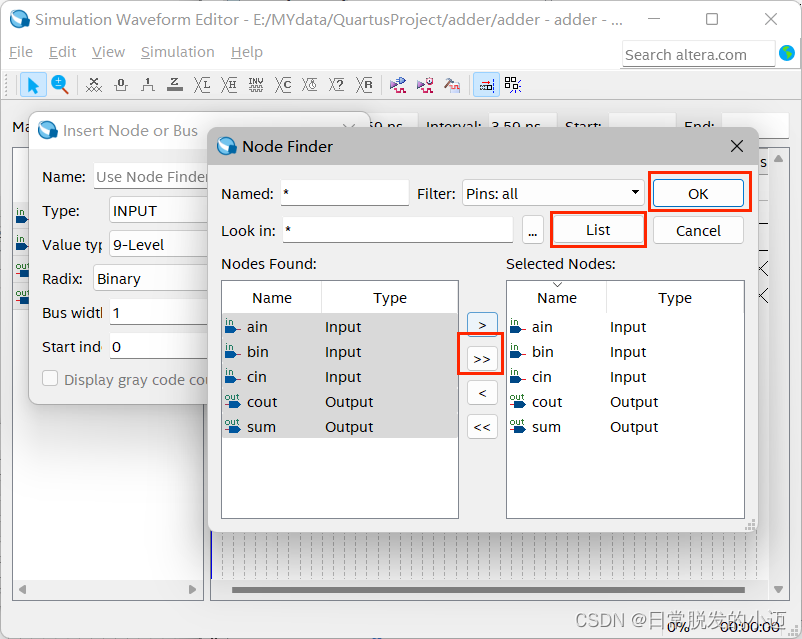Screen dimensions: 802x639
Task: Click the waveform vertical scroll-down arrow
Action: (x=778, y=589)
